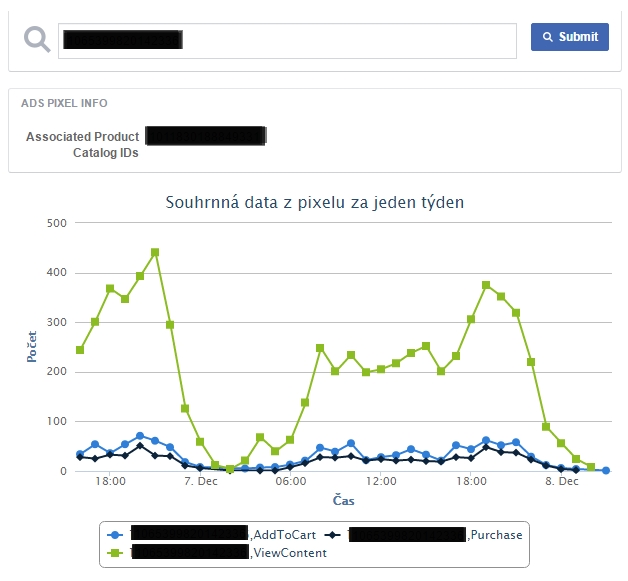Click the chart title Souhrnná data z pixelu

click(x=314, y=202)
